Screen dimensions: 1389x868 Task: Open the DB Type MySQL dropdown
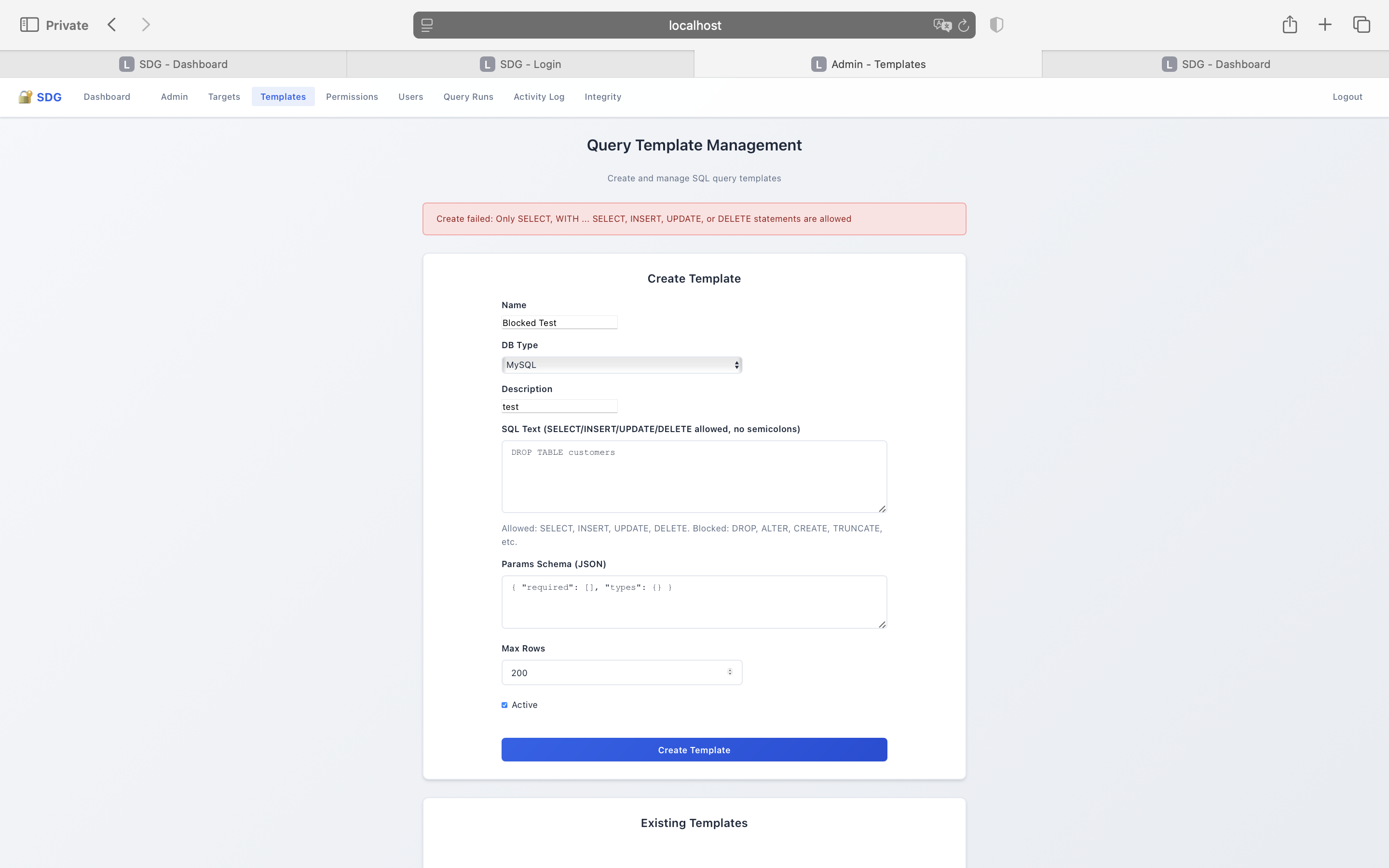[x=622, y=365]
